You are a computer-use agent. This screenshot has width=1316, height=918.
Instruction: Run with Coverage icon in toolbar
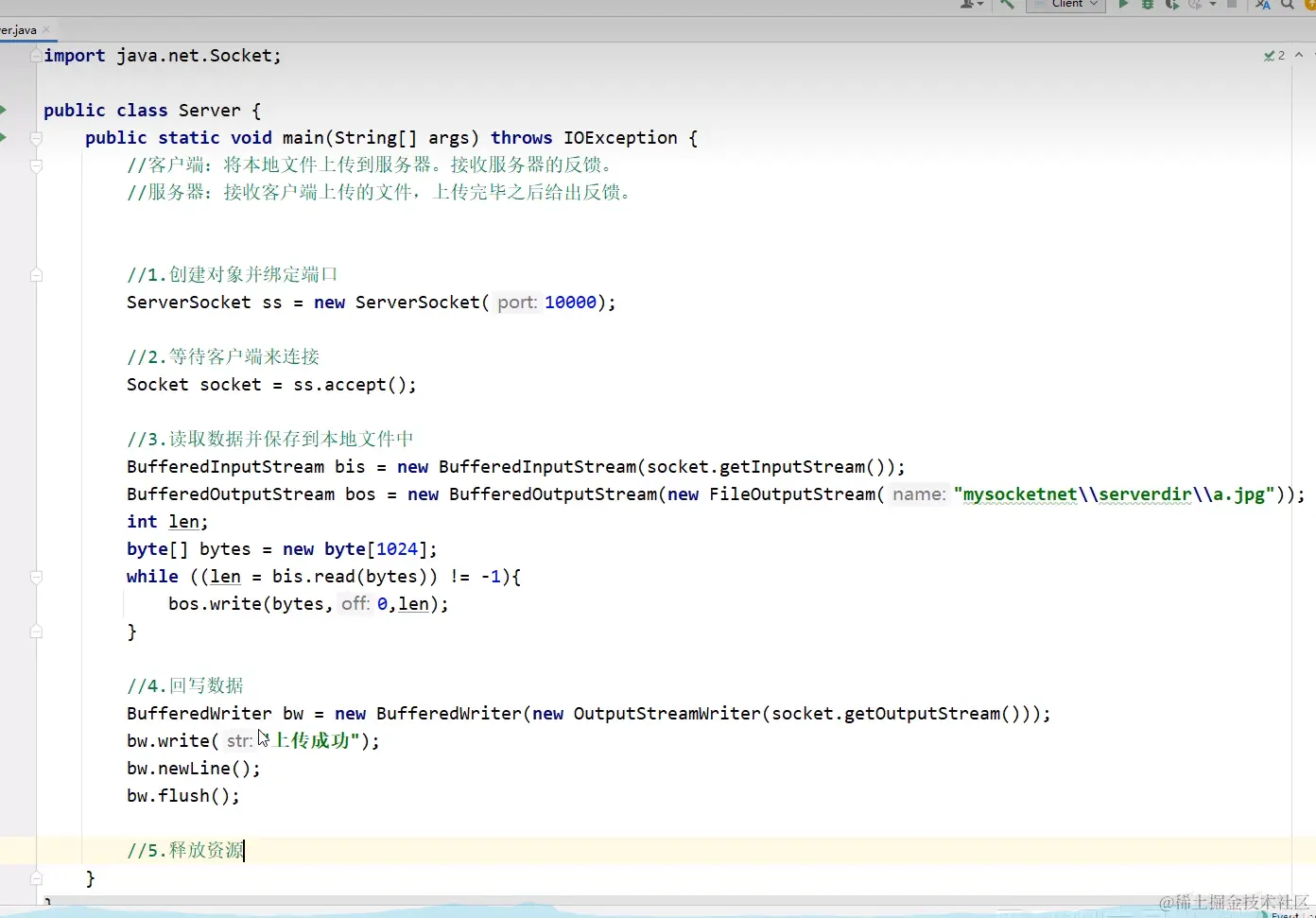[1172, 5]
